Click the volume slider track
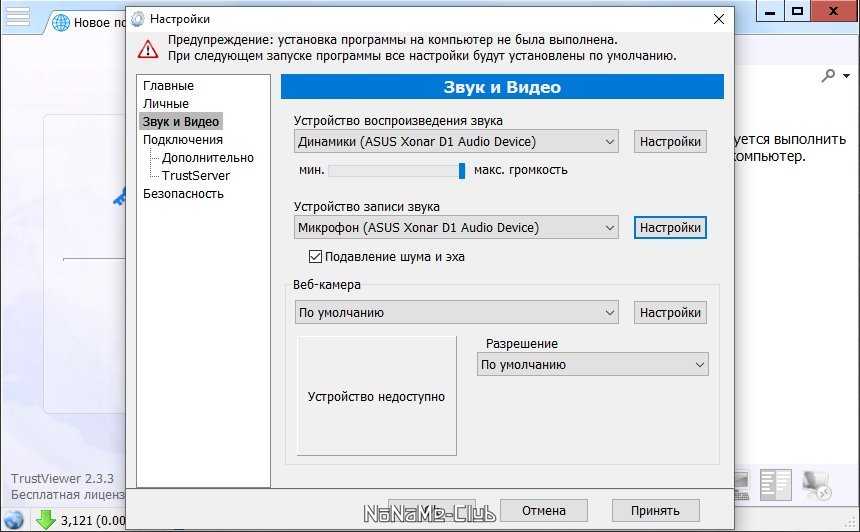The image size is (860, 532). click(394, 171)
